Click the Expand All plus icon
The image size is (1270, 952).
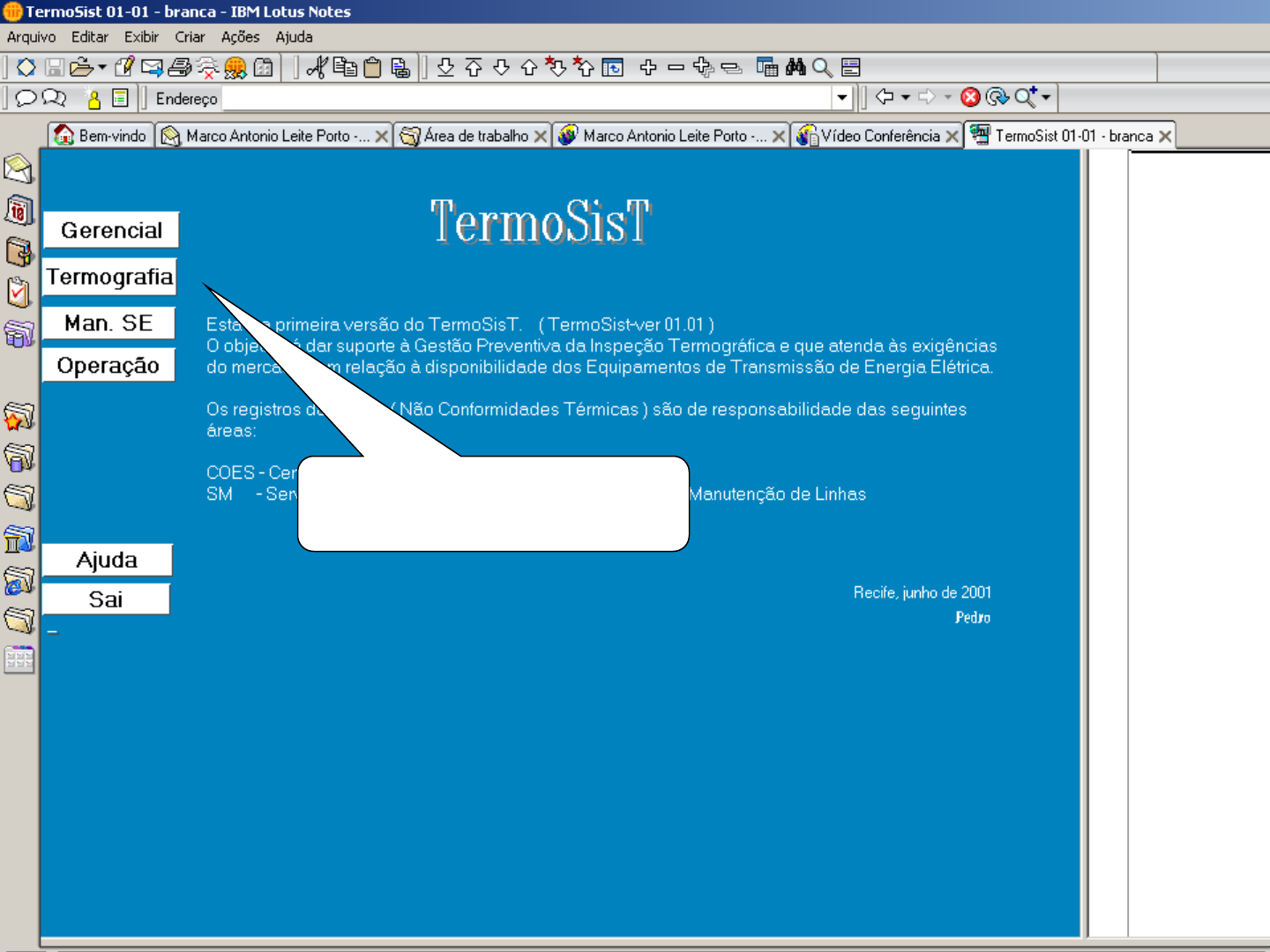coord(703,67)
